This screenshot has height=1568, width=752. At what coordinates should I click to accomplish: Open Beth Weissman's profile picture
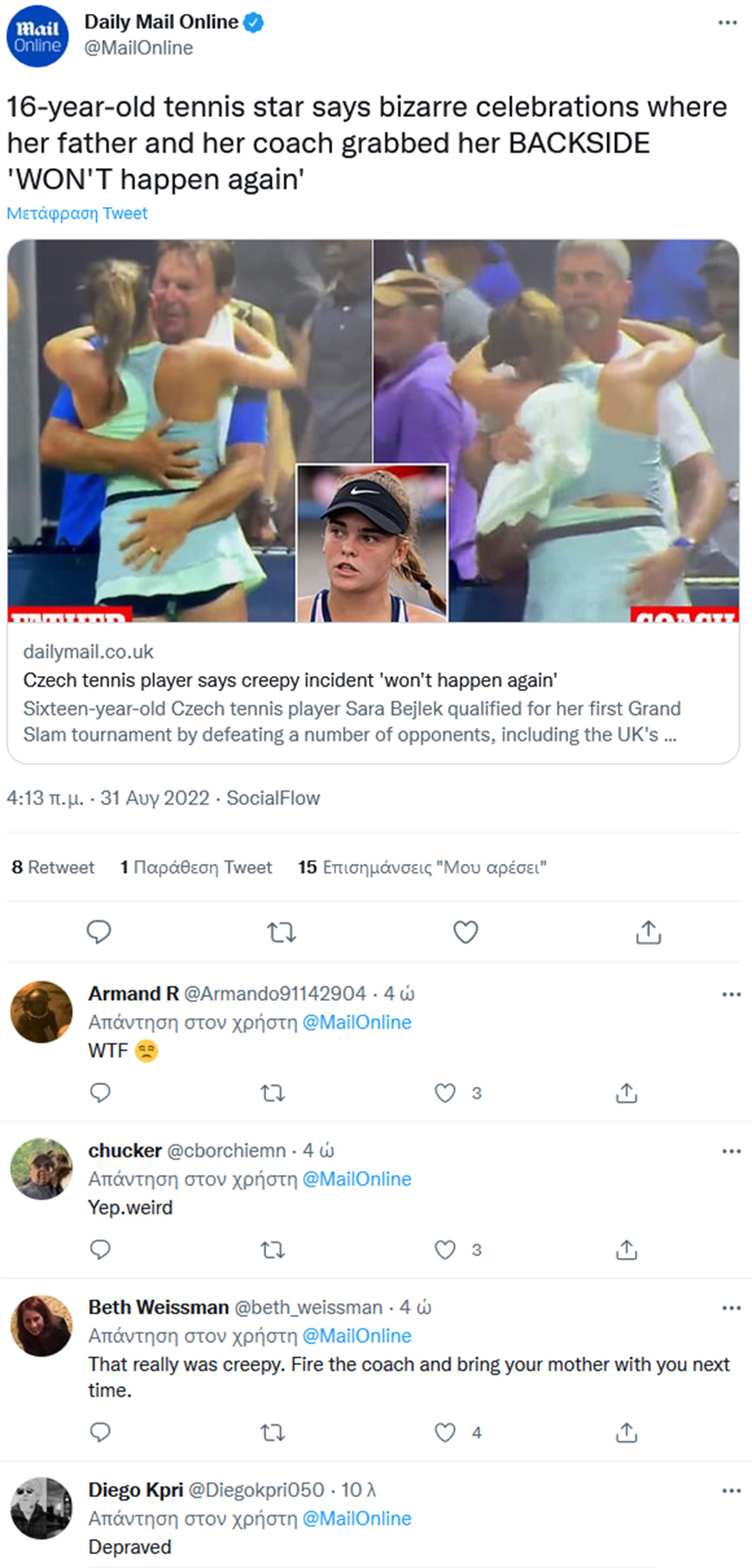[41, 1326]
